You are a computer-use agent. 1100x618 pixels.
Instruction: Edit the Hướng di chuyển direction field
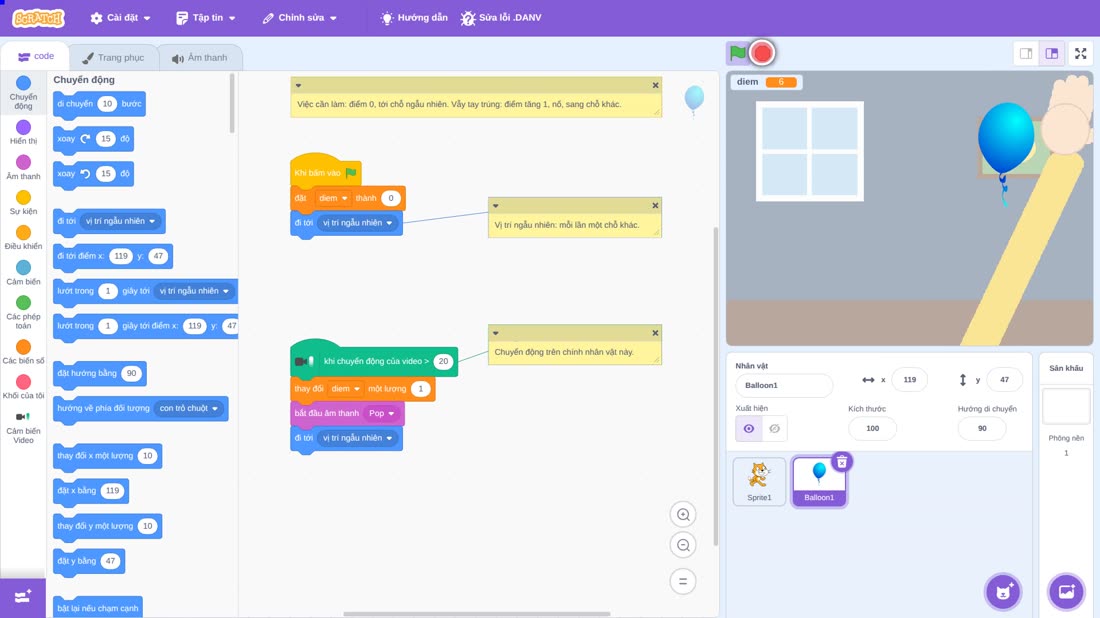tap(981, 429)
